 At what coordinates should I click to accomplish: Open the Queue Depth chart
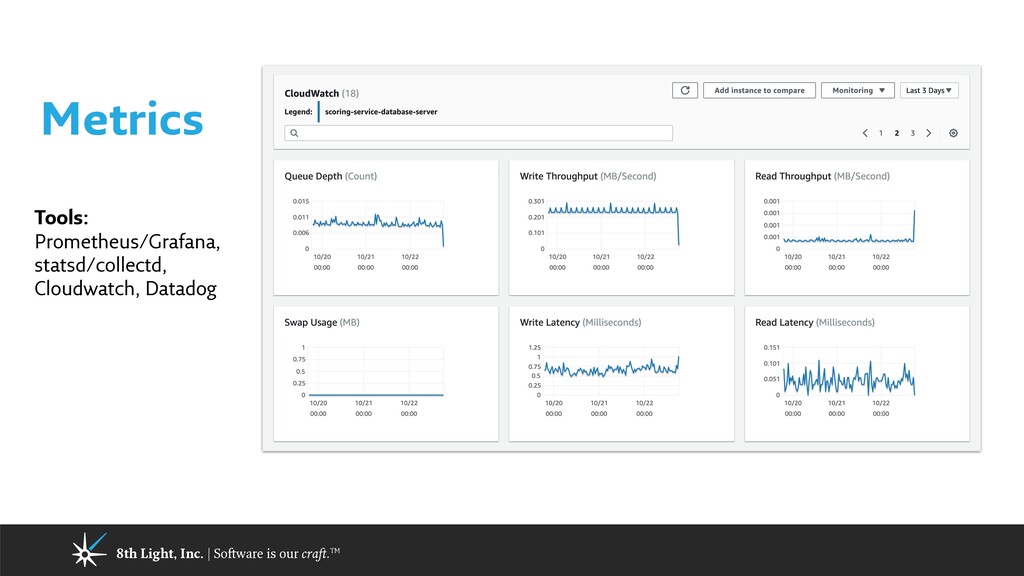pos(386,227)
